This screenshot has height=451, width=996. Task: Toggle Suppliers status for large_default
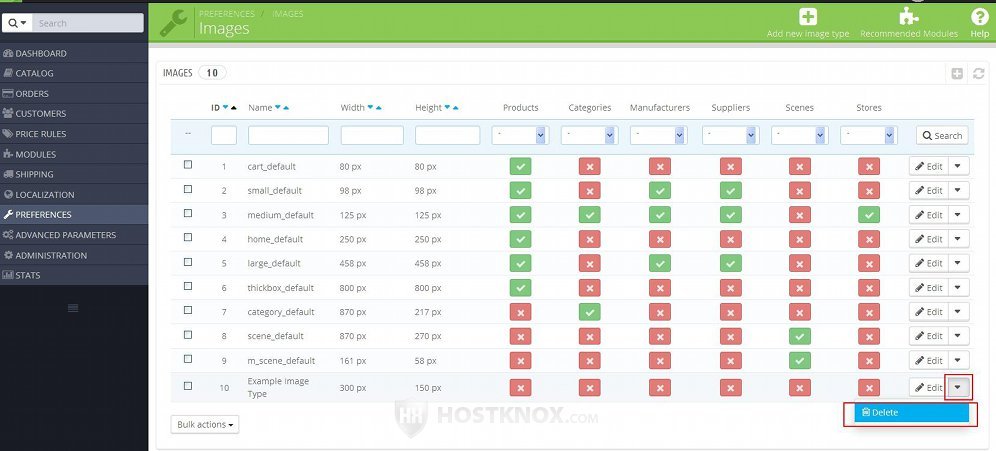[x=730, y=263]
